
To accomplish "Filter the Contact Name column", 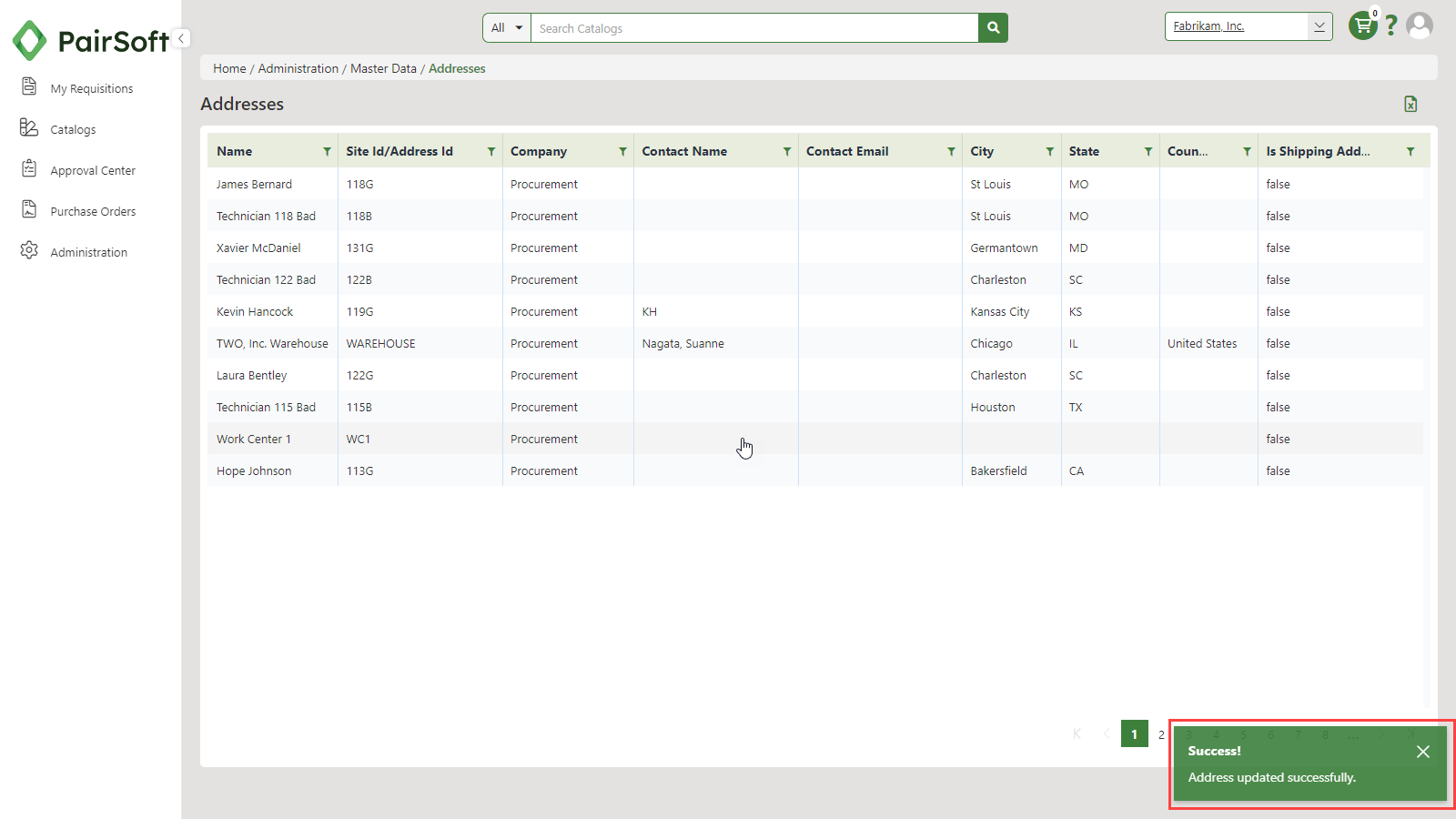I will click(x=787, y=152).
